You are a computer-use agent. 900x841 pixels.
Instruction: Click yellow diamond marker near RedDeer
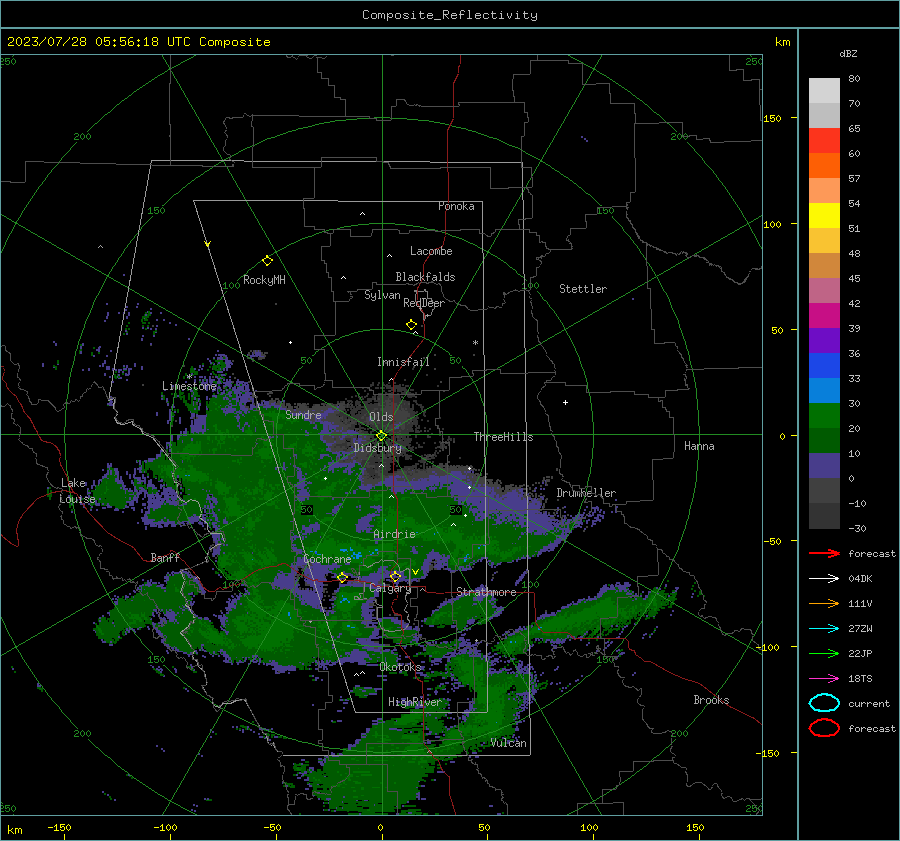tap(412, 325)
